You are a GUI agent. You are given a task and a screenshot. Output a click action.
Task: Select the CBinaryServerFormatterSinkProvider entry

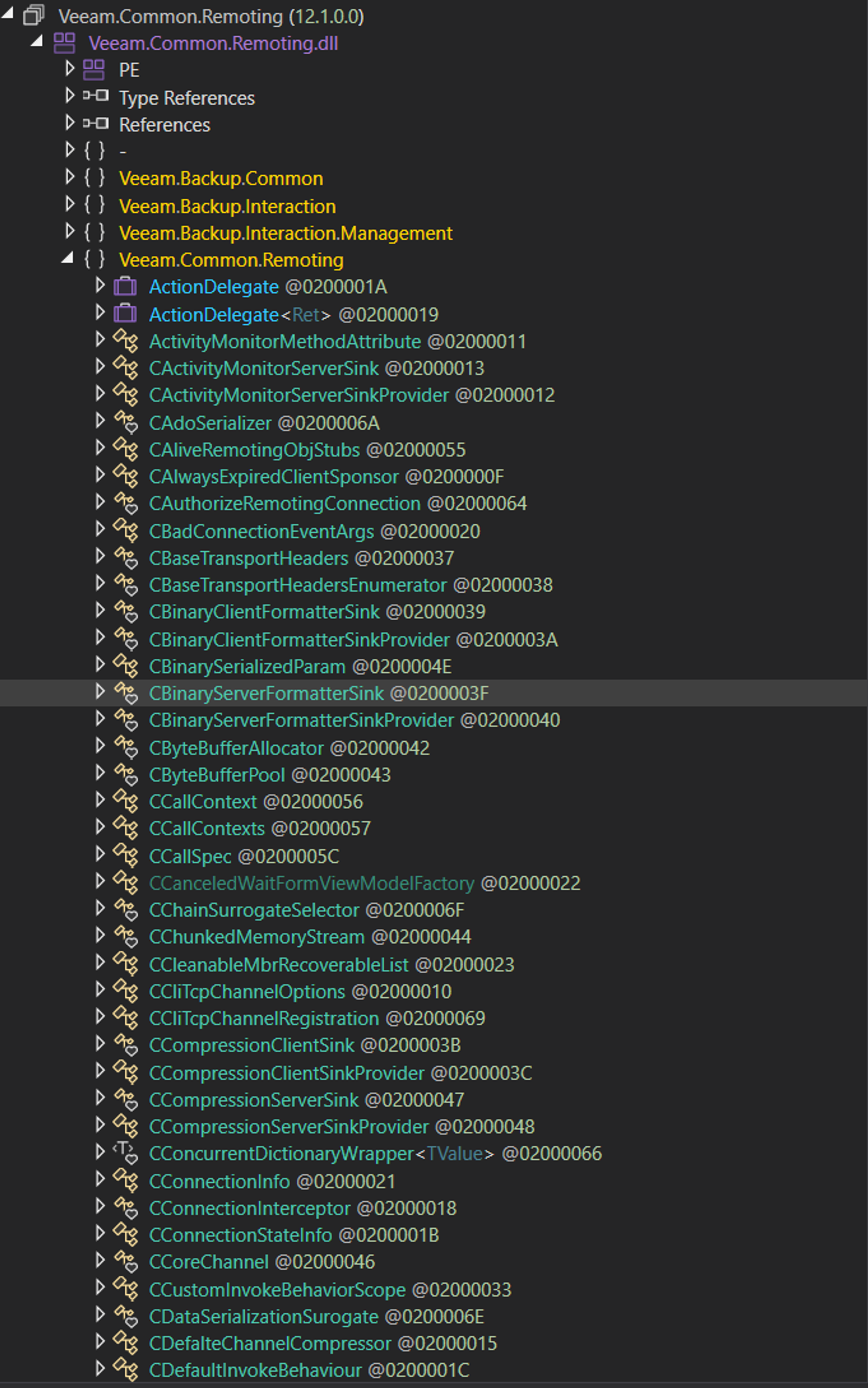[301, 720]
